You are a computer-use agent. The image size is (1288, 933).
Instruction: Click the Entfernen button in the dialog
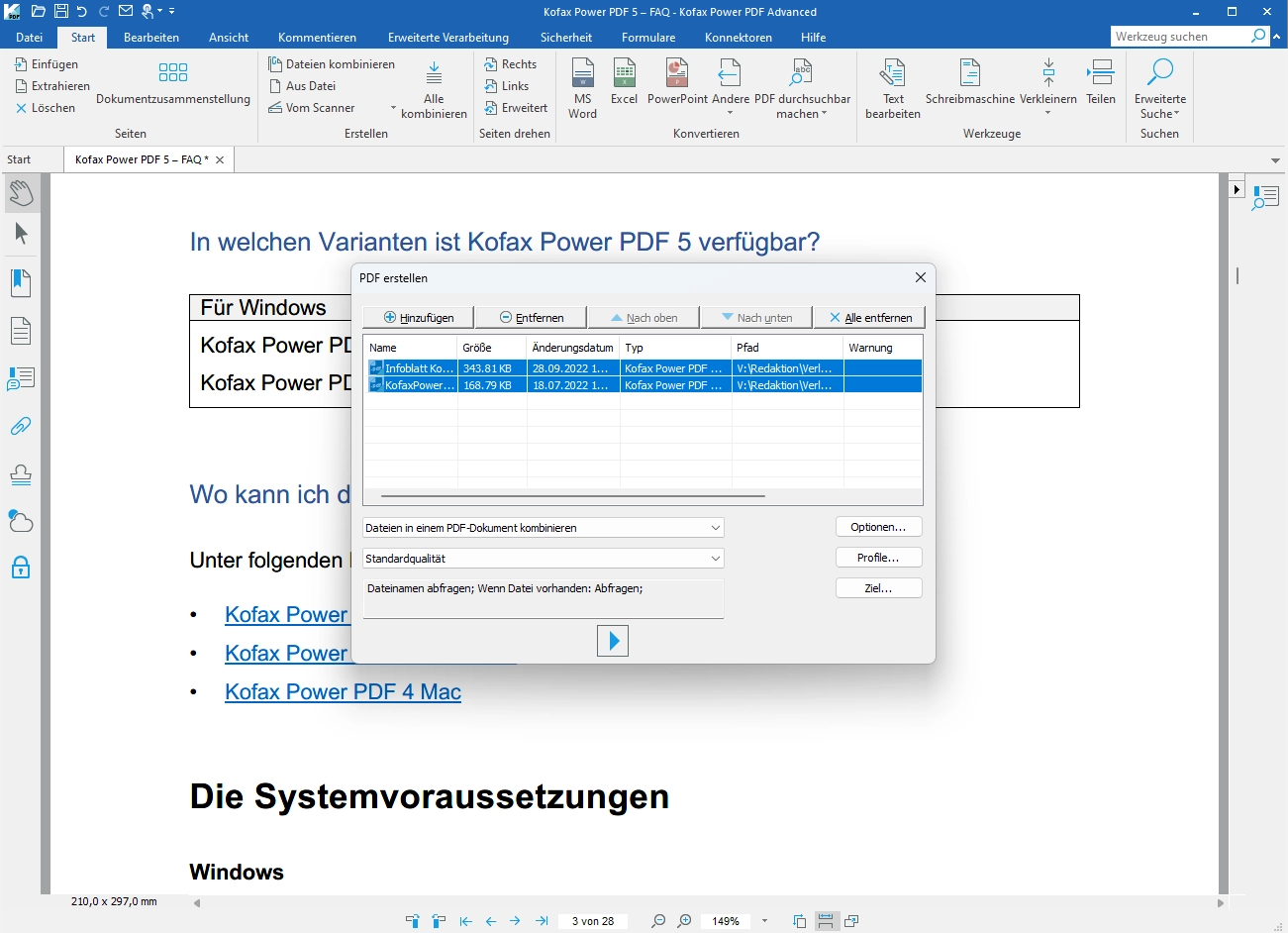532,318
